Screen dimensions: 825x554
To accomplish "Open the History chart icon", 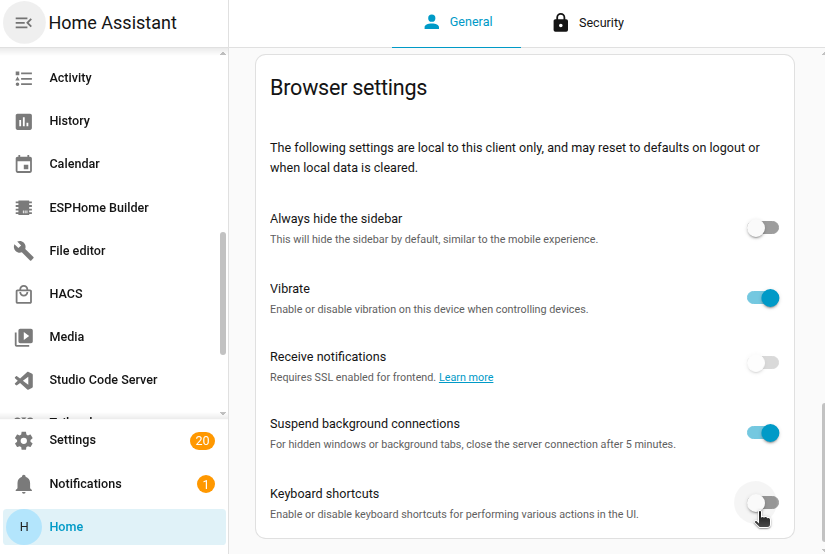I will (x=24, y=121).
